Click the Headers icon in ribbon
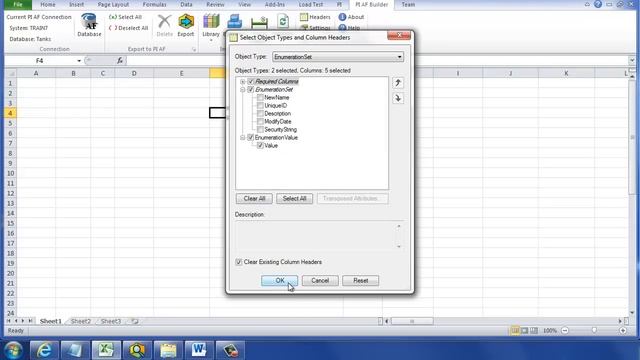This screenshot has height=360, width=640. tap(304, 17)
